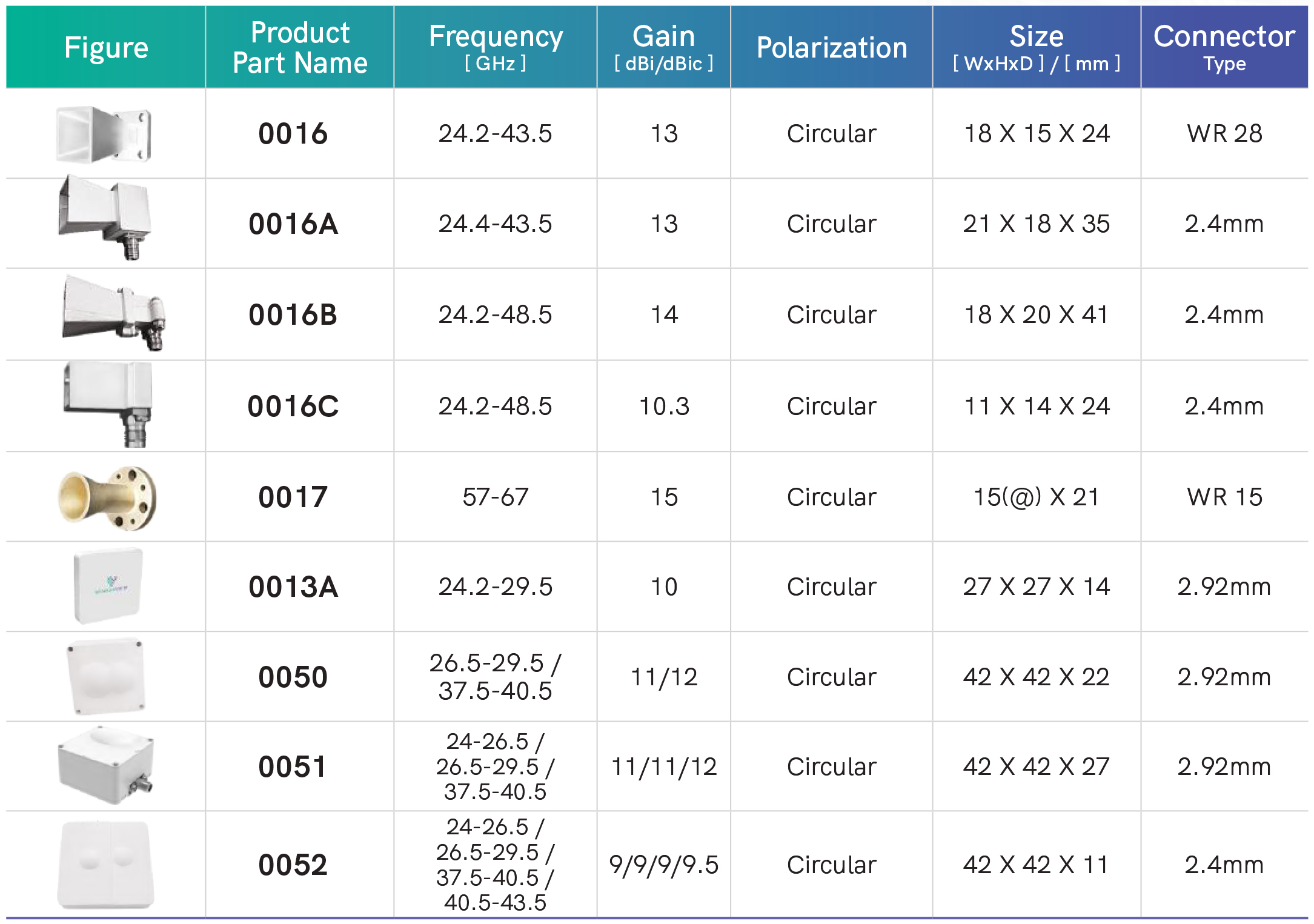Click the 0016C antenna figure
This screenshot has height=924, width=1314.
pos(108,404)
